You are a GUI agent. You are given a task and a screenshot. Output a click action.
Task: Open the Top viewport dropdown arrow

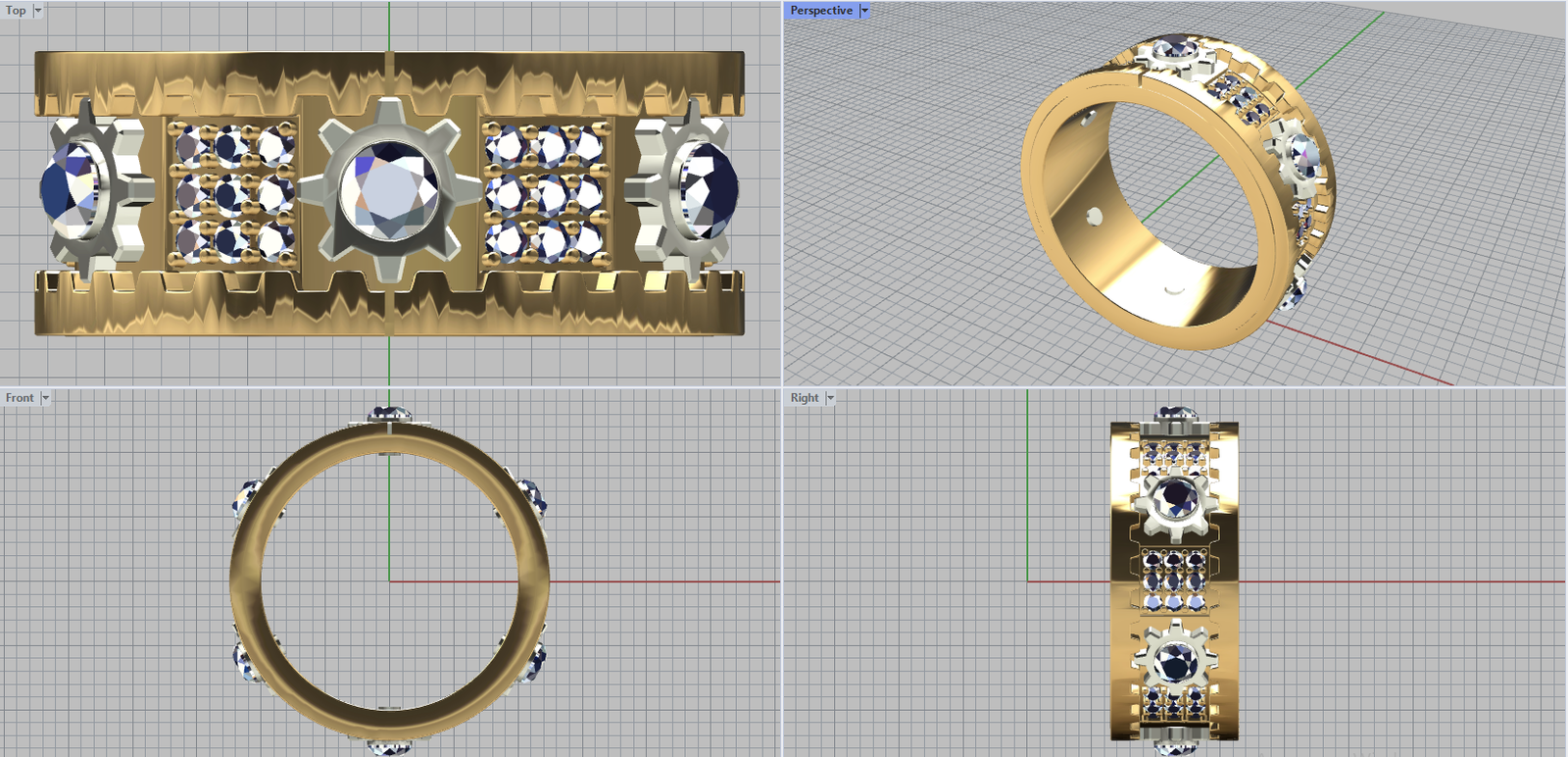(x=38, y=11)
